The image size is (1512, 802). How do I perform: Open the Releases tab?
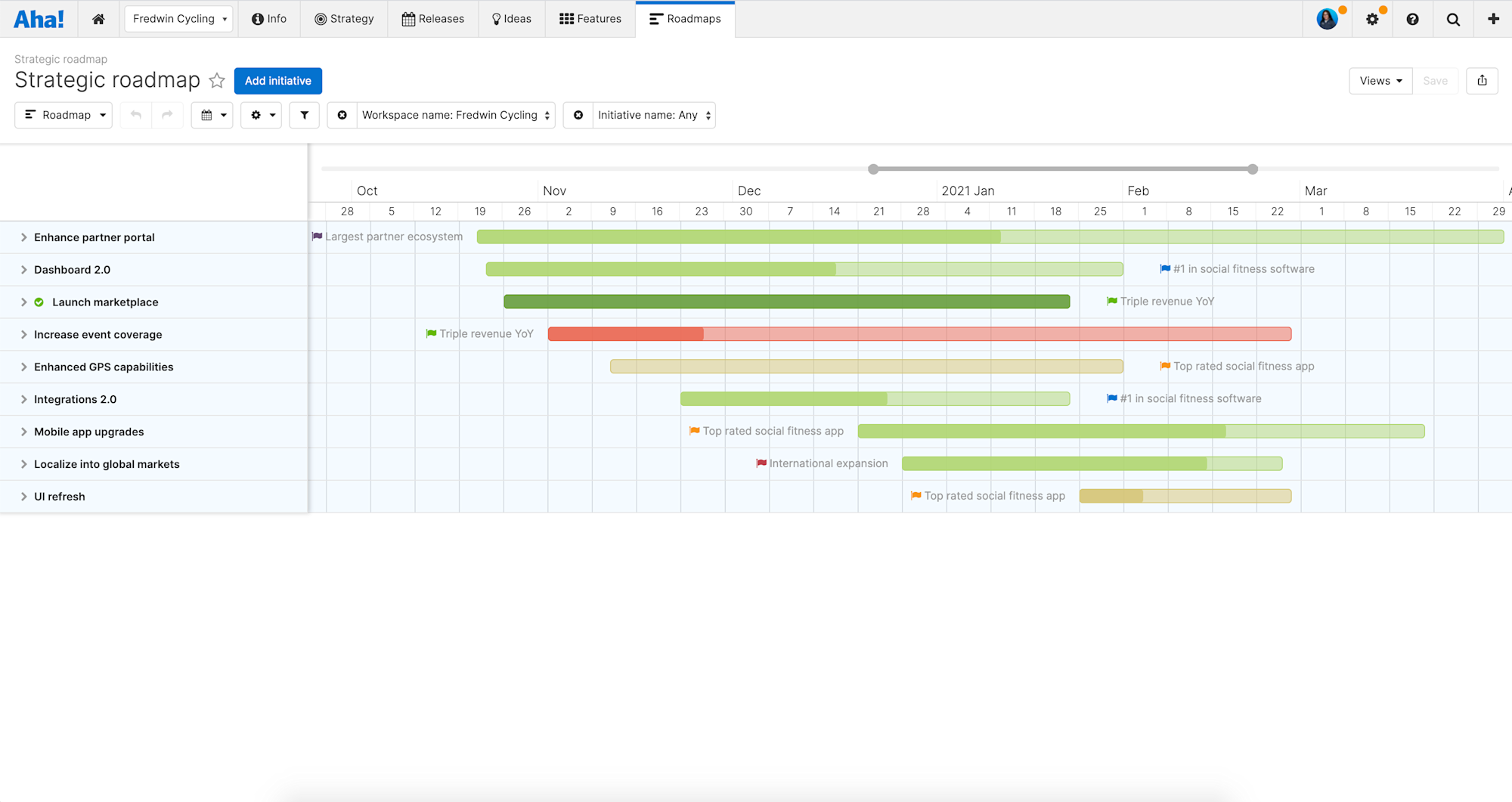433,19
